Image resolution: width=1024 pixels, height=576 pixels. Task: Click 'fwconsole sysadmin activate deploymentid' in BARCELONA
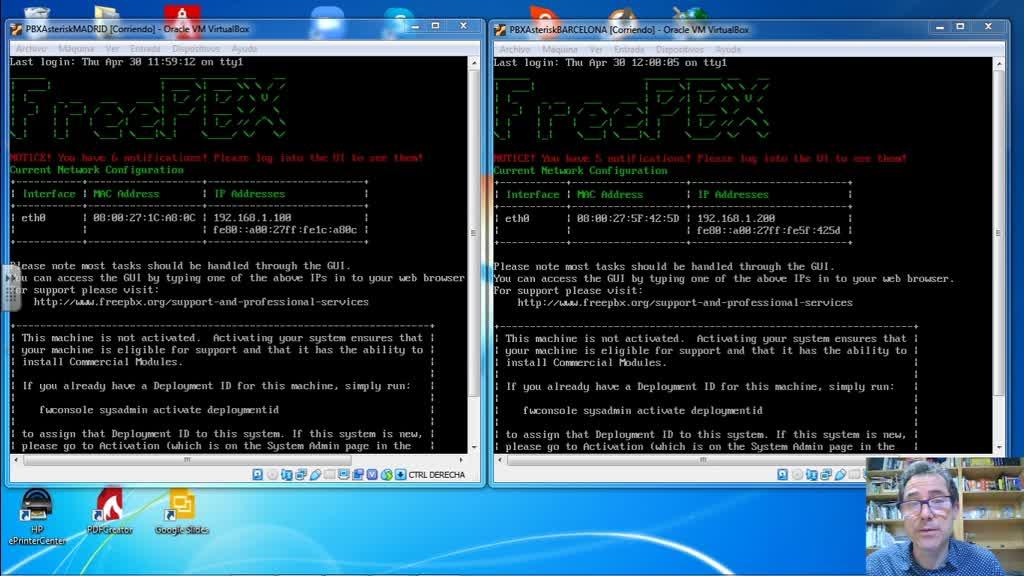(x=643, y=410)
